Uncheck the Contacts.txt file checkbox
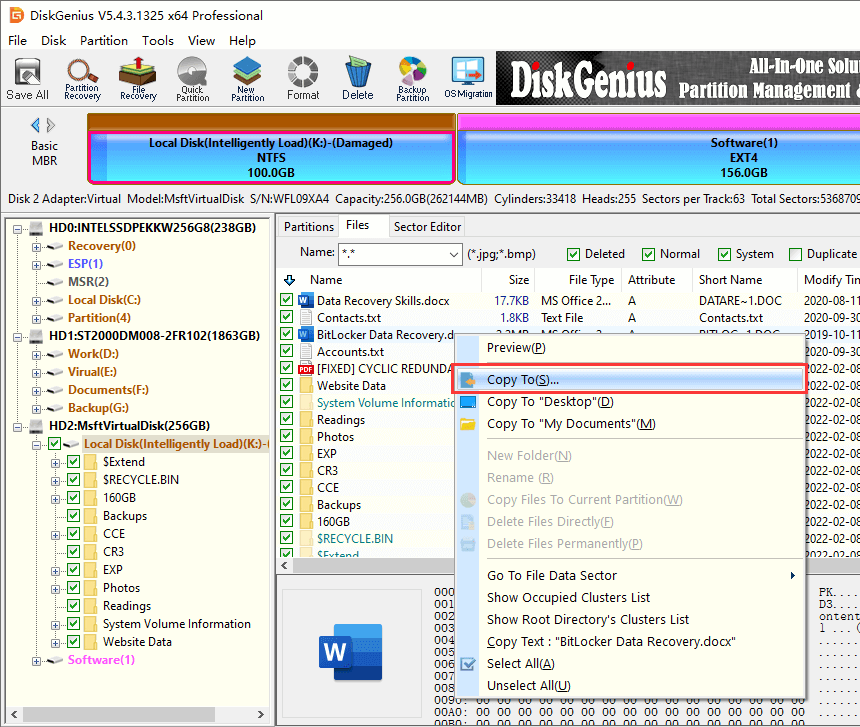 point(288,318)
